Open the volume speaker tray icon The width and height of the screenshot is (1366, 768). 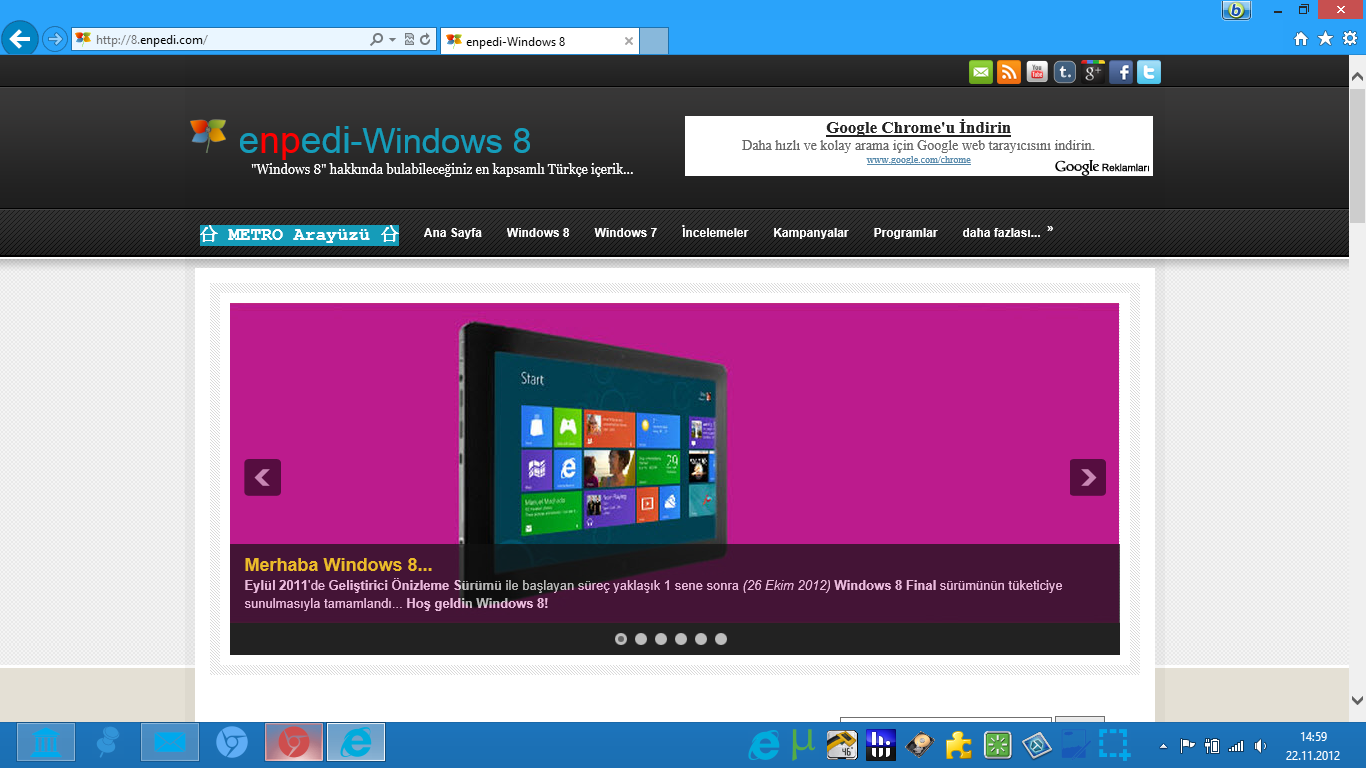[1261, 745]
